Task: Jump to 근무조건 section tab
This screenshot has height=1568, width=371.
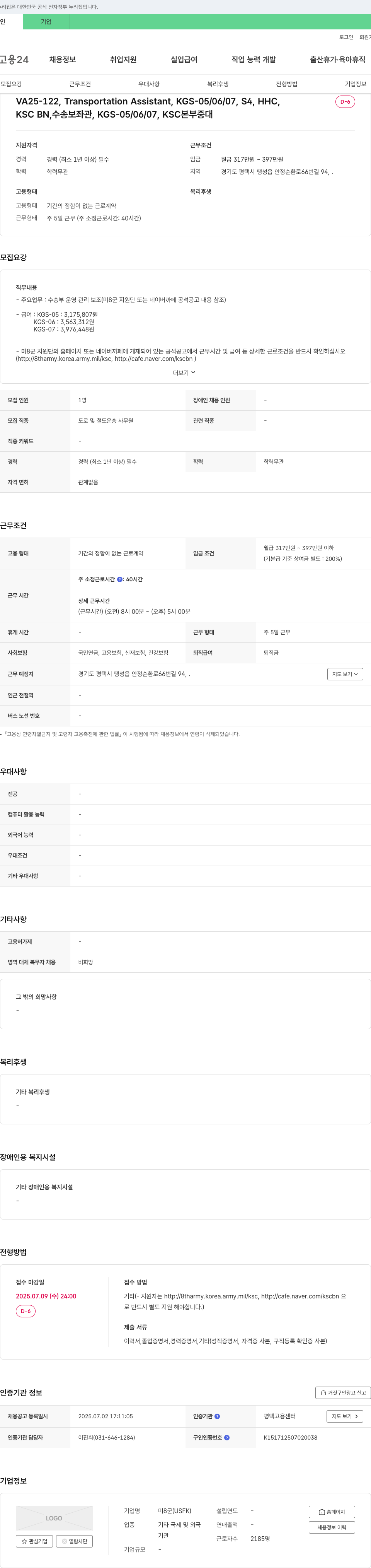Action: 80,84
